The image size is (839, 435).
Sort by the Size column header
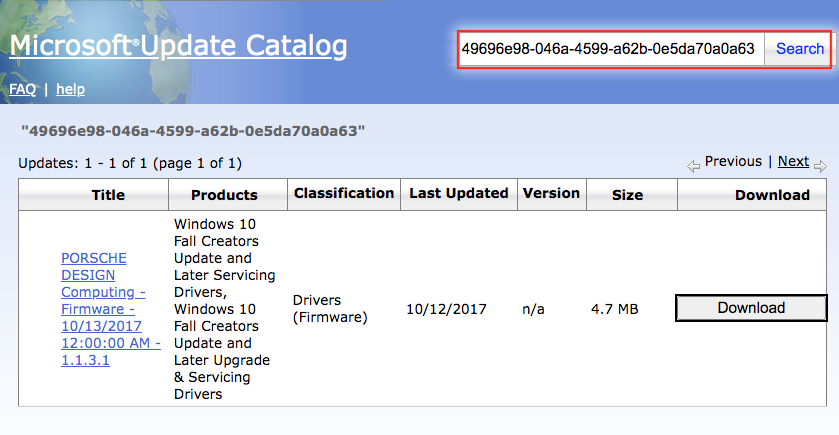[627, 195]
